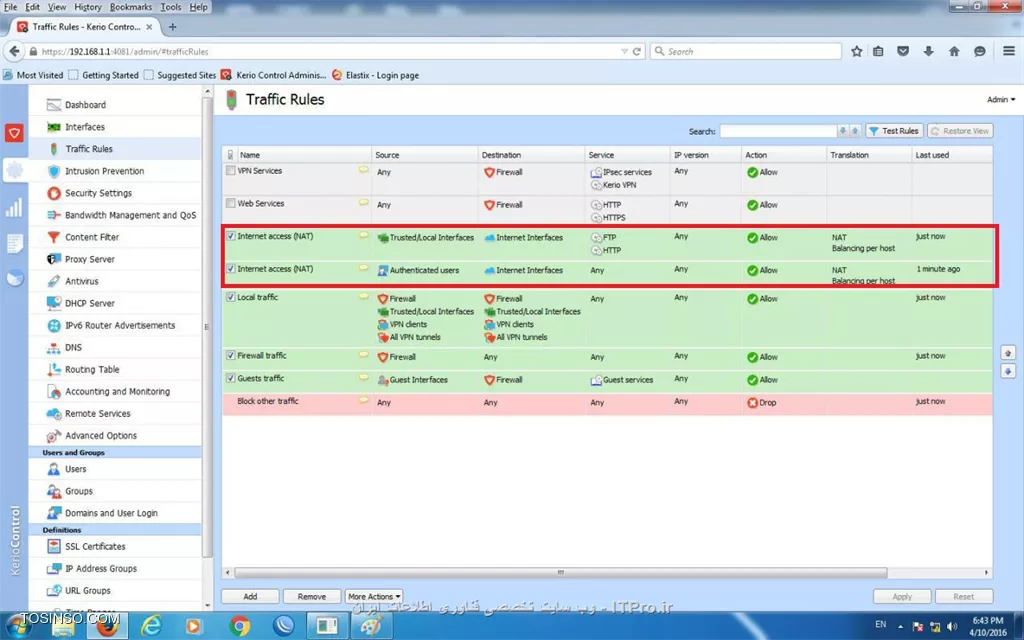The width and height of the screenshot is (1024, 640).
Task: Disable the Firewall traffic rule checkbox
Action: point(231,355)
